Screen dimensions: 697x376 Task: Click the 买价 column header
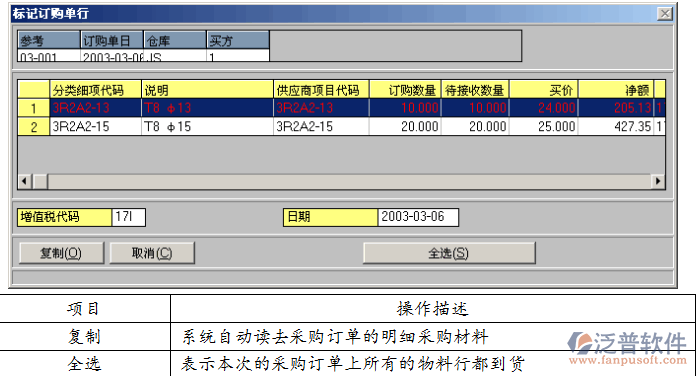544,90
